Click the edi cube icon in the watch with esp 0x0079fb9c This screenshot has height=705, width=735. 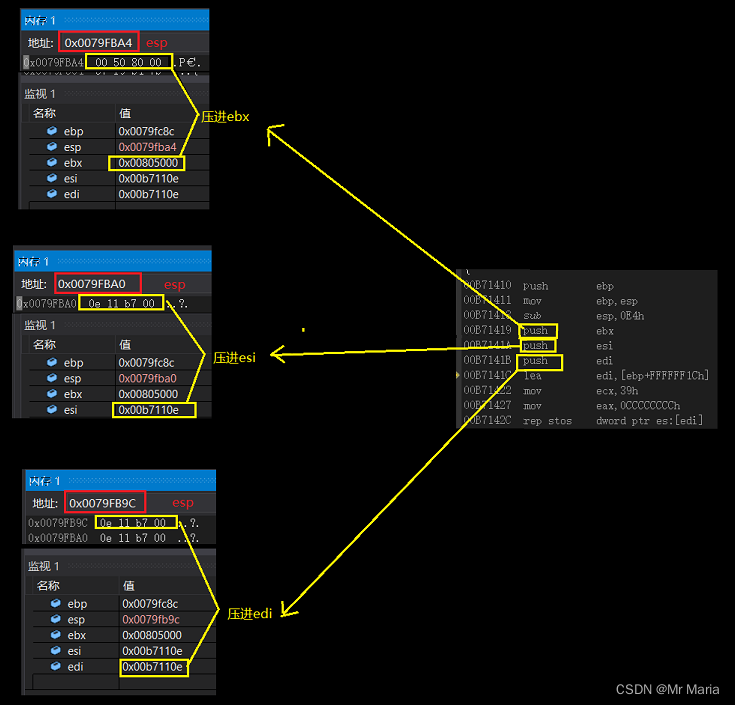56,666
